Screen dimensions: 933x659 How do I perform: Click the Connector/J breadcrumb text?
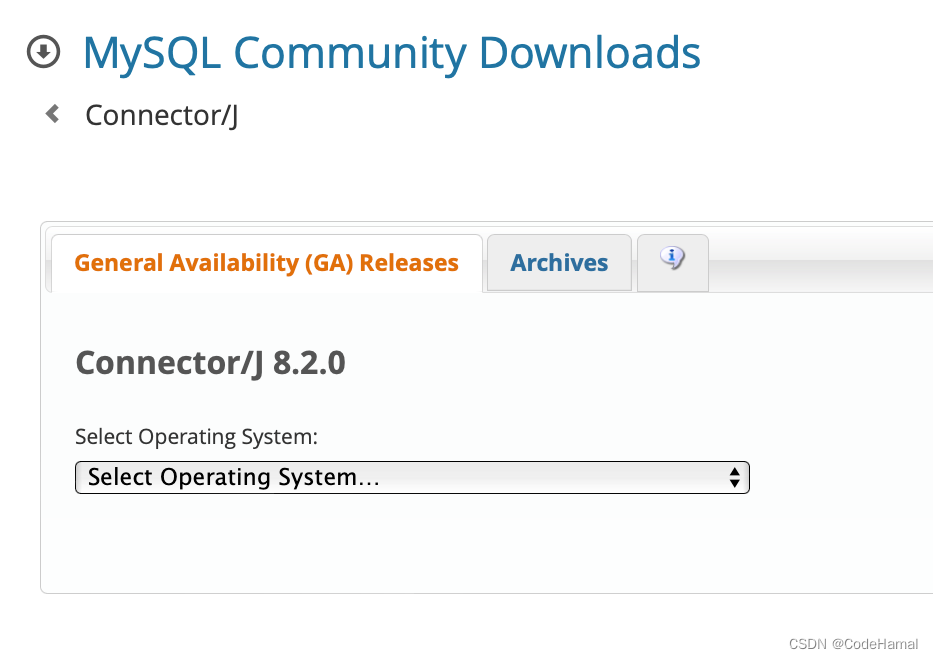[162, 115]
